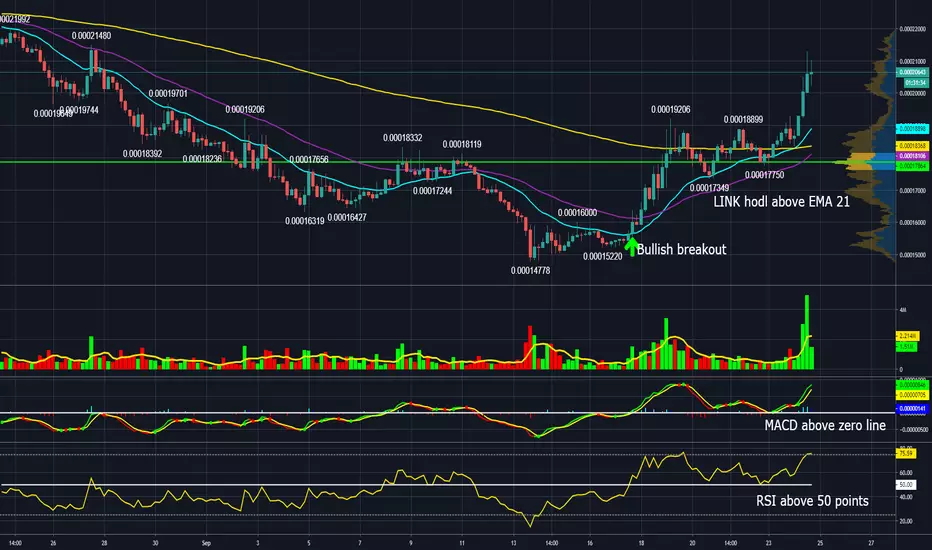Select the 0.00018332 high label
932x550 pixels.
coord(402,137)
